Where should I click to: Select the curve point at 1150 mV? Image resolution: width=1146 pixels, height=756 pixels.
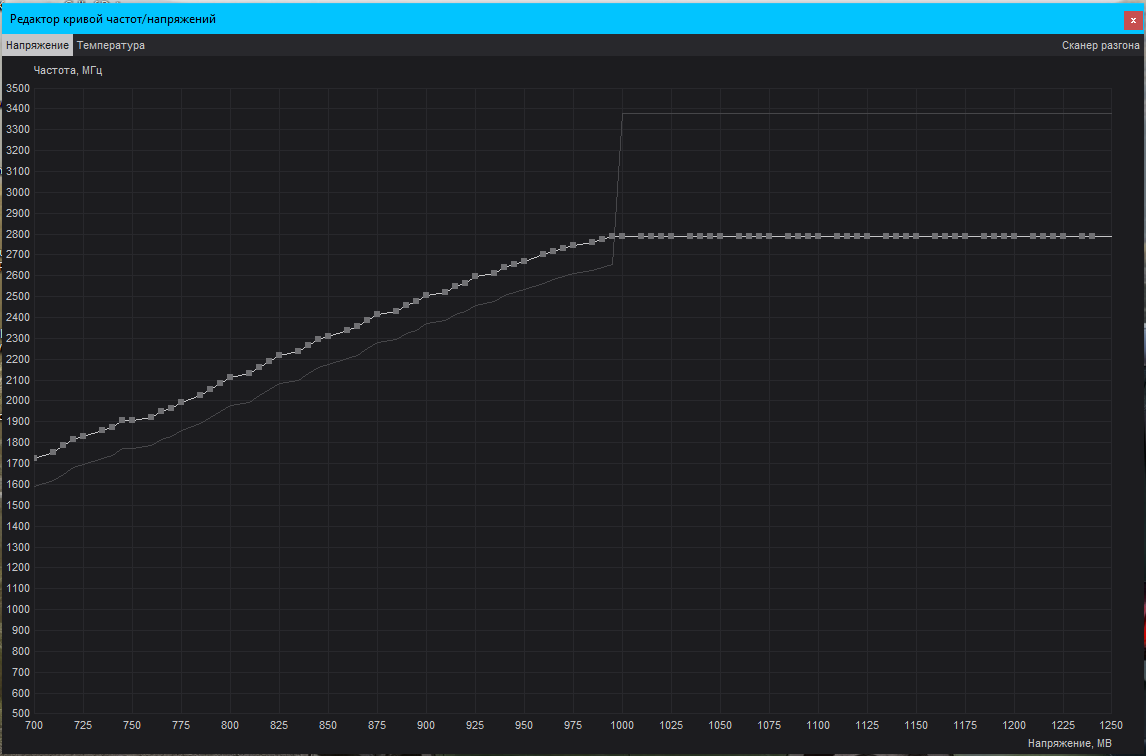click(916, 236)
